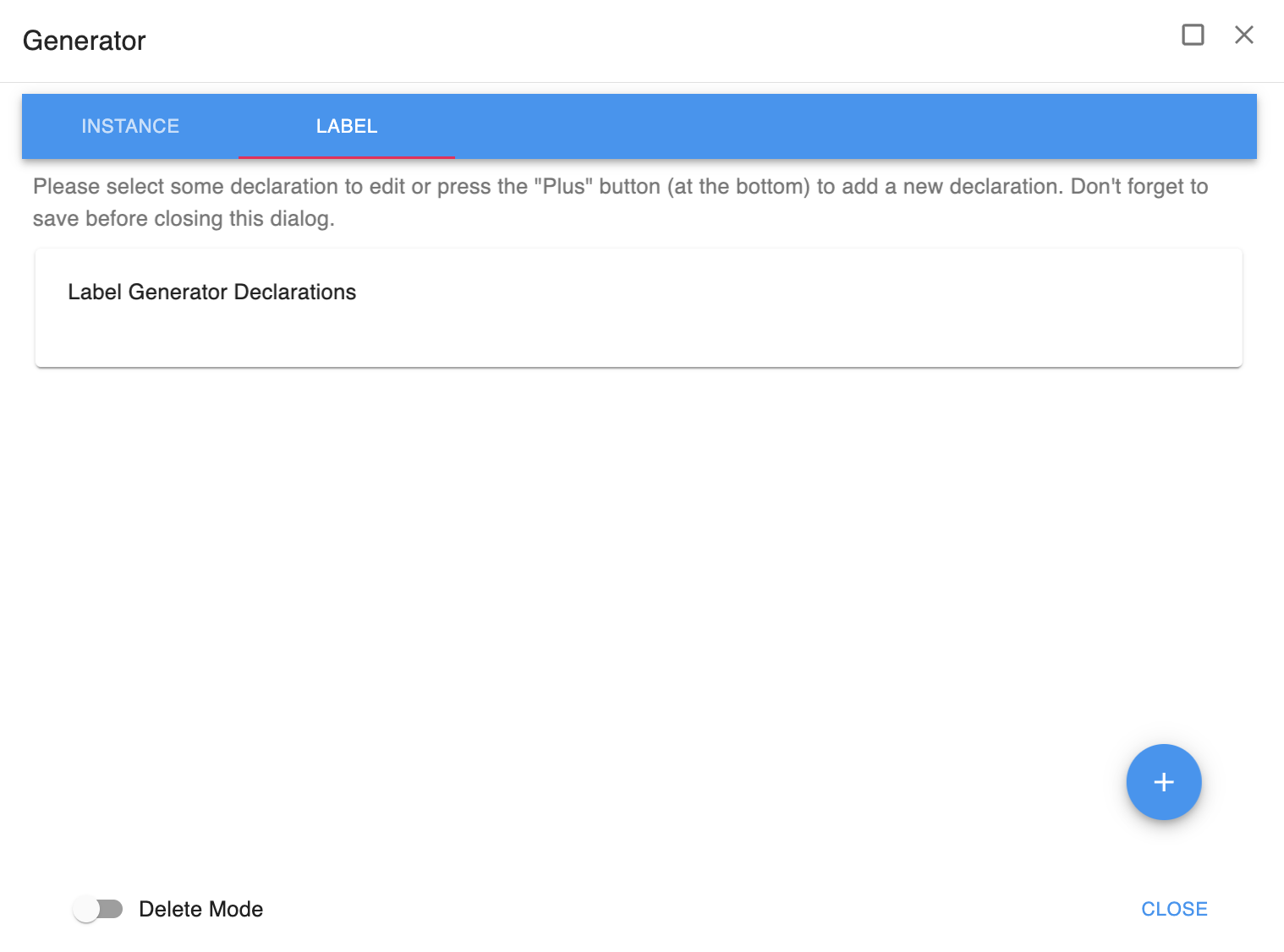Screen dimensions: 1284x952
Task: Select the LABEL tab
Action: click(347, 126)
